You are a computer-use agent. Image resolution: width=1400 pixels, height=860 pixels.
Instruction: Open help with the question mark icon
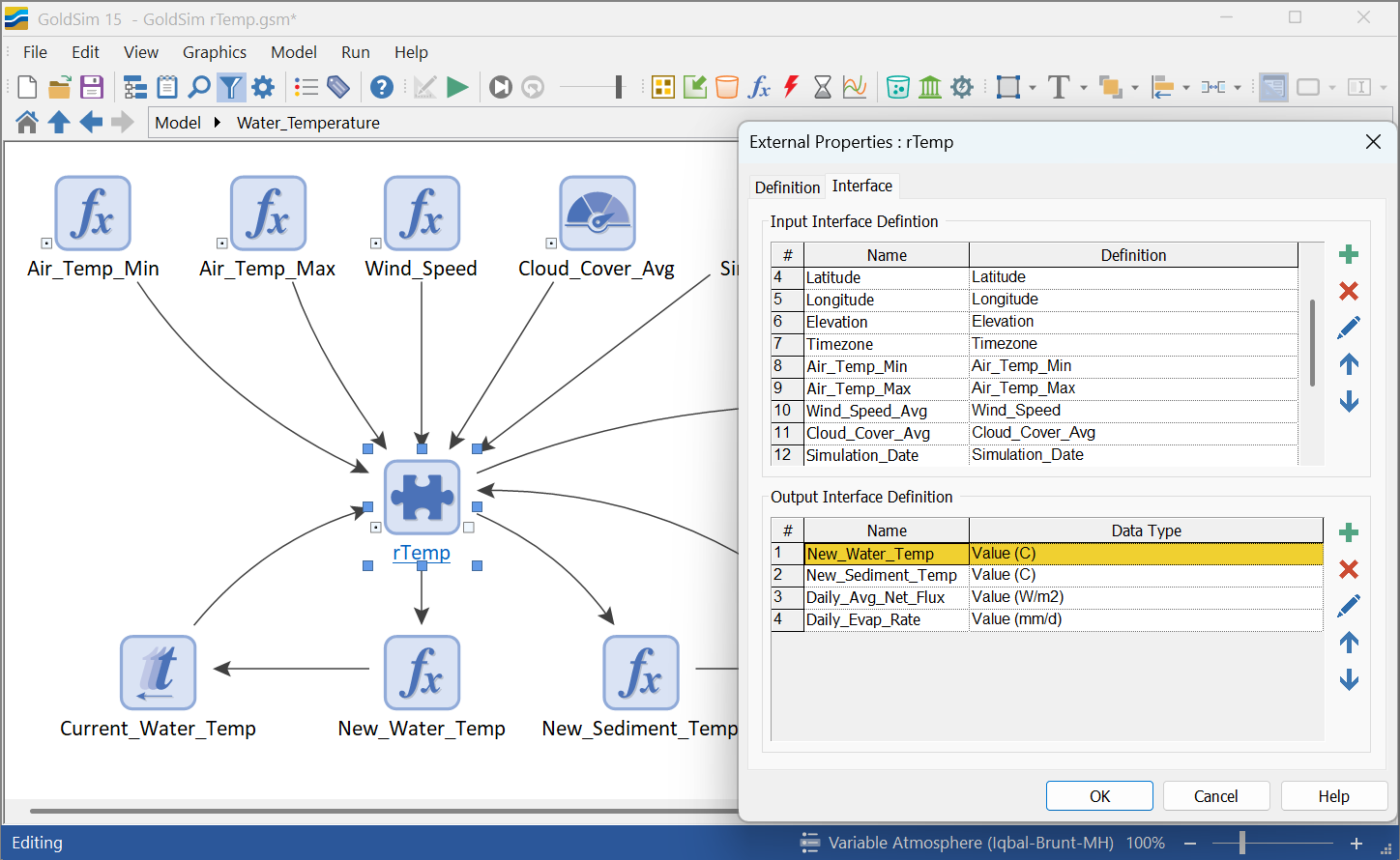[x=382, y=87]
